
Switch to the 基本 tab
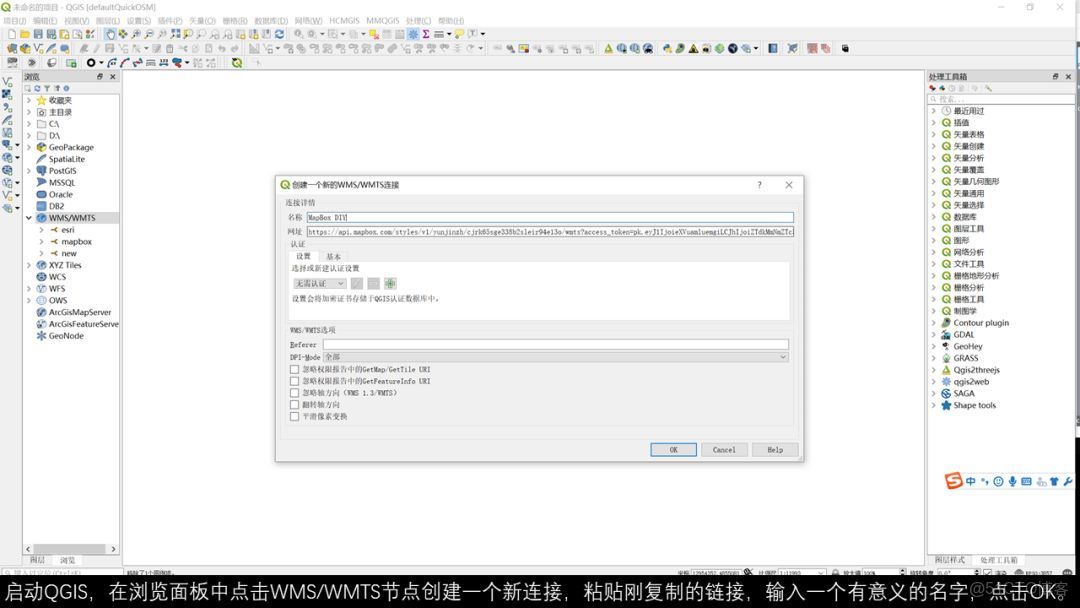click(x=334, y=256)
